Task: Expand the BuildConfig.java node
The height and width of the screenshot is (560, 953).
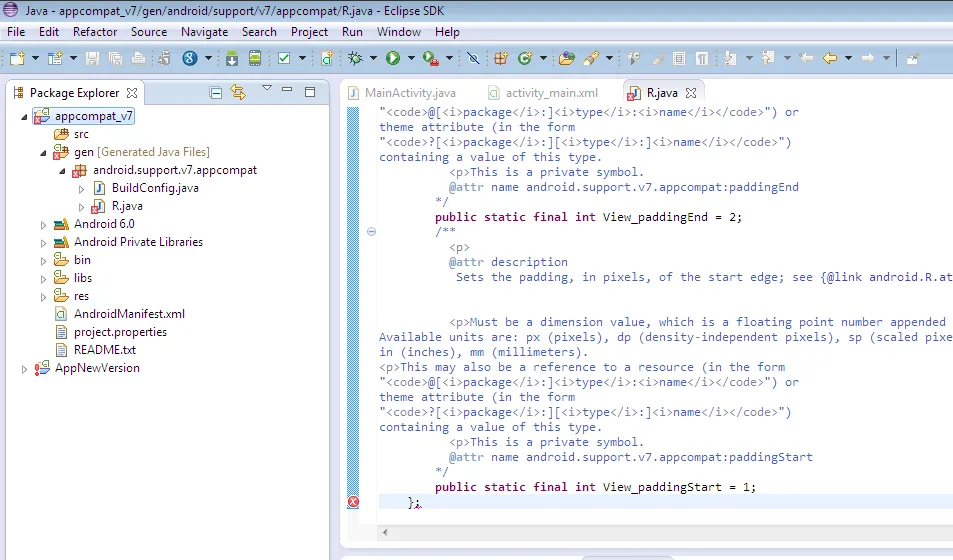Action: click(81, 189)
